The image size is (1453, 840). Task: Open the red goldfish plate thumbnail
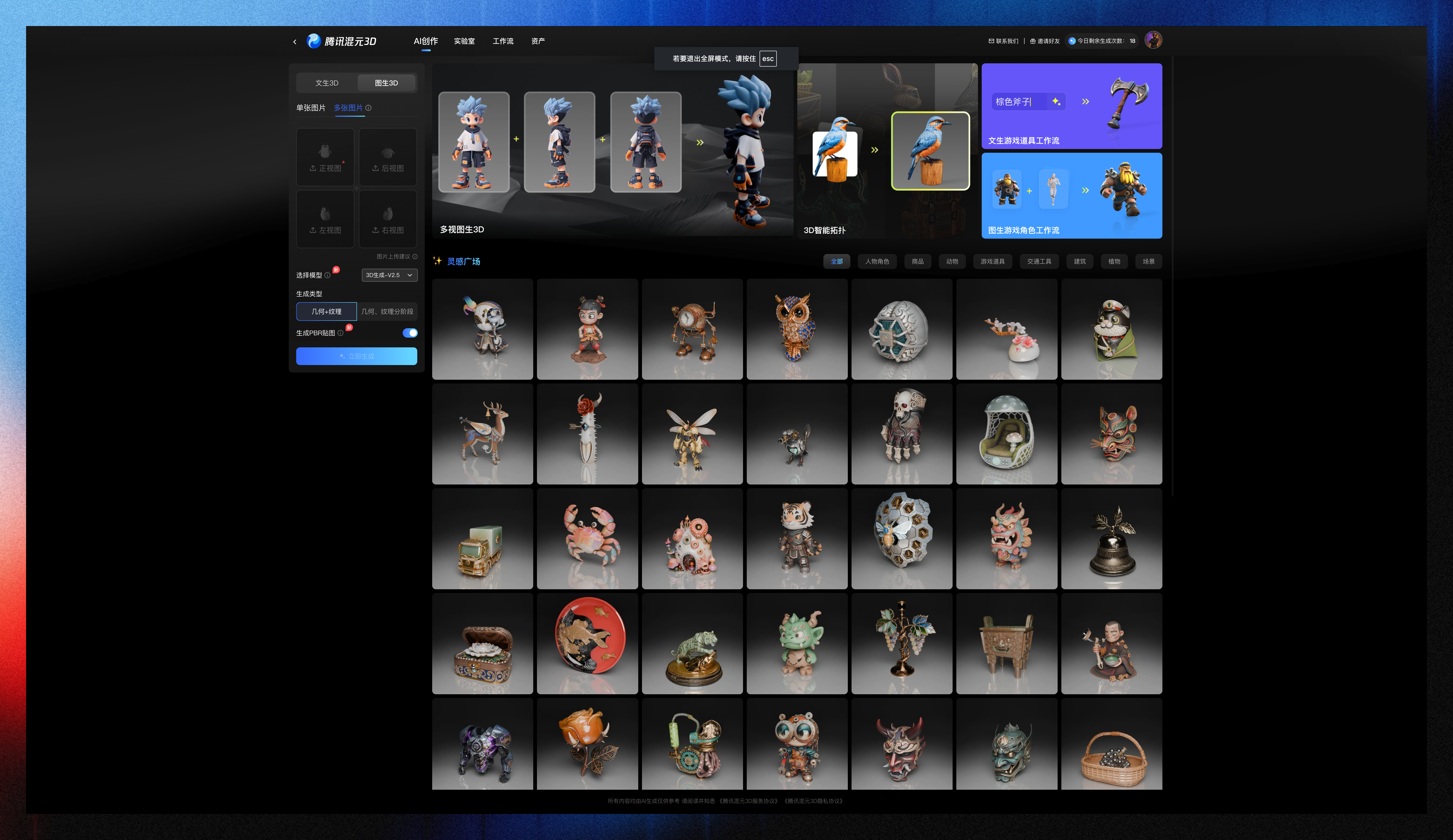[x=587, y=644]
